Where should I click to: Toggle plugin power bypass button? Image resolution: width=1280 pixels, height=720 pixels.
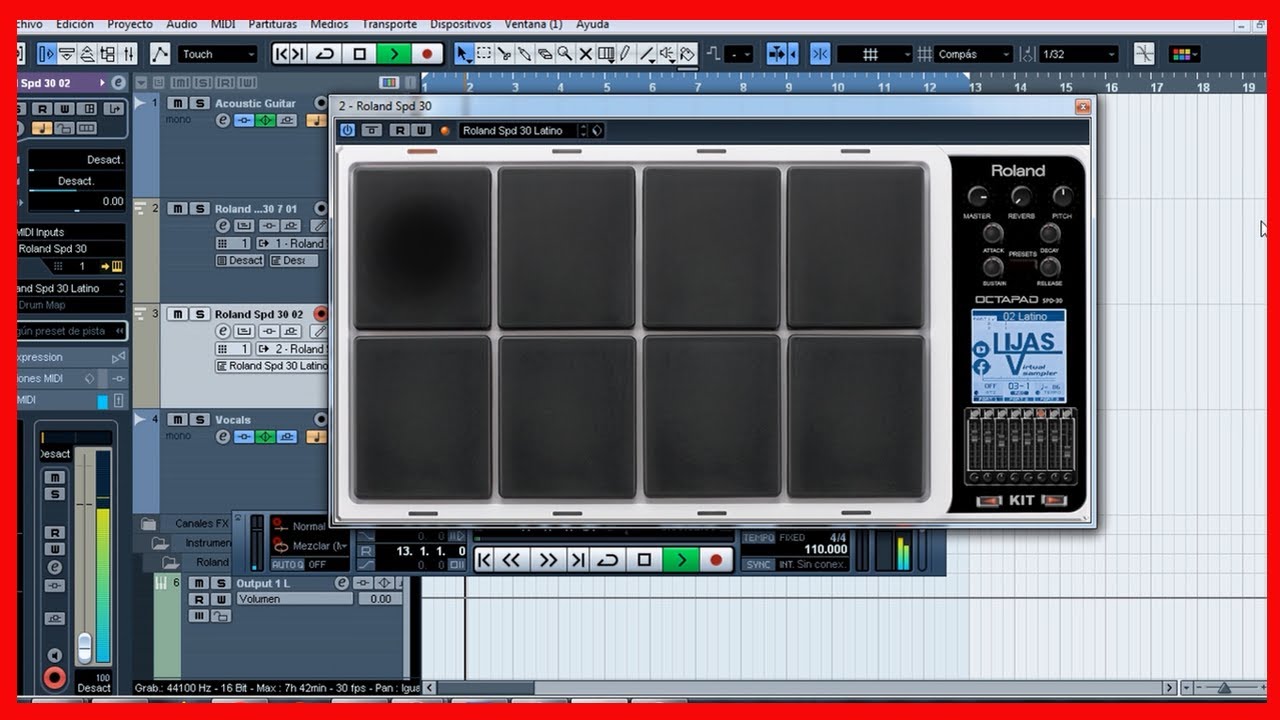(x=347, y=130)
